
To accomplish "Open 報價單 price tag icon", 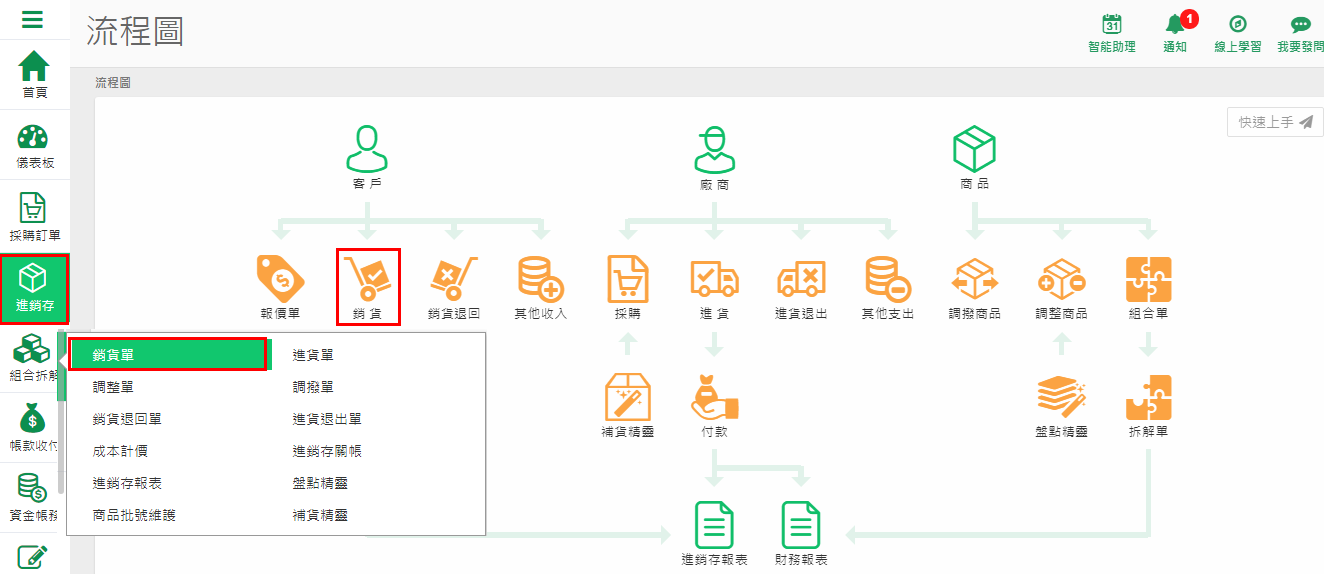I will [x=280, y=279].
